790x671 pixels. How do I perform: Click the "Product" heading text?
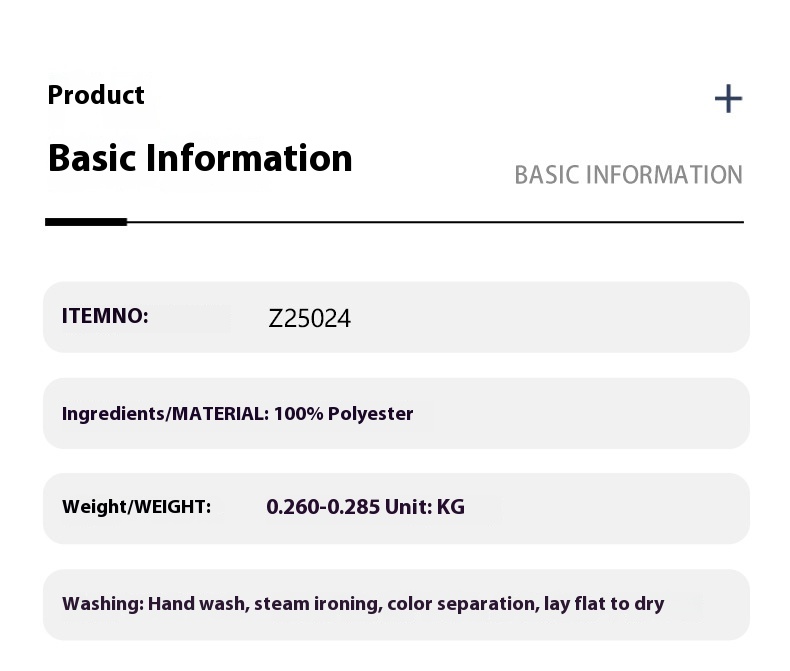point(96,95)
